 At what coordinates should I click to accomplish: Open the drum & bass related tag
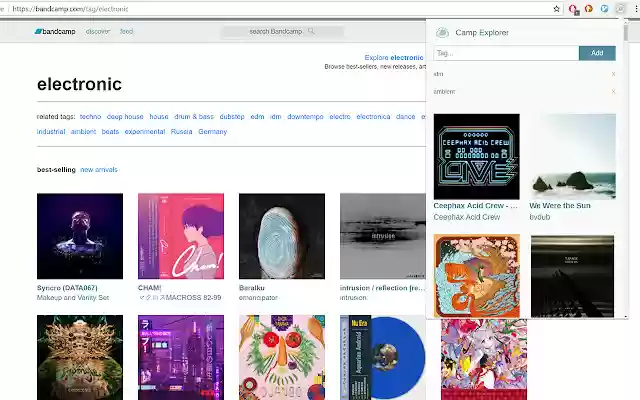tap(194, 117)
